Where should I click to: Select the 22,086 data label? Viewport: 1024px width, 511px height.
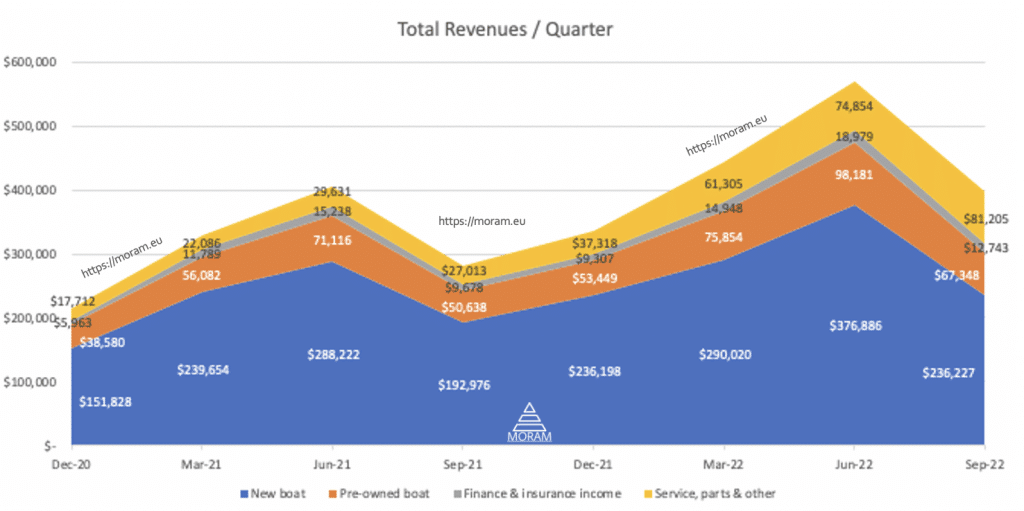(x=202, y=244)
